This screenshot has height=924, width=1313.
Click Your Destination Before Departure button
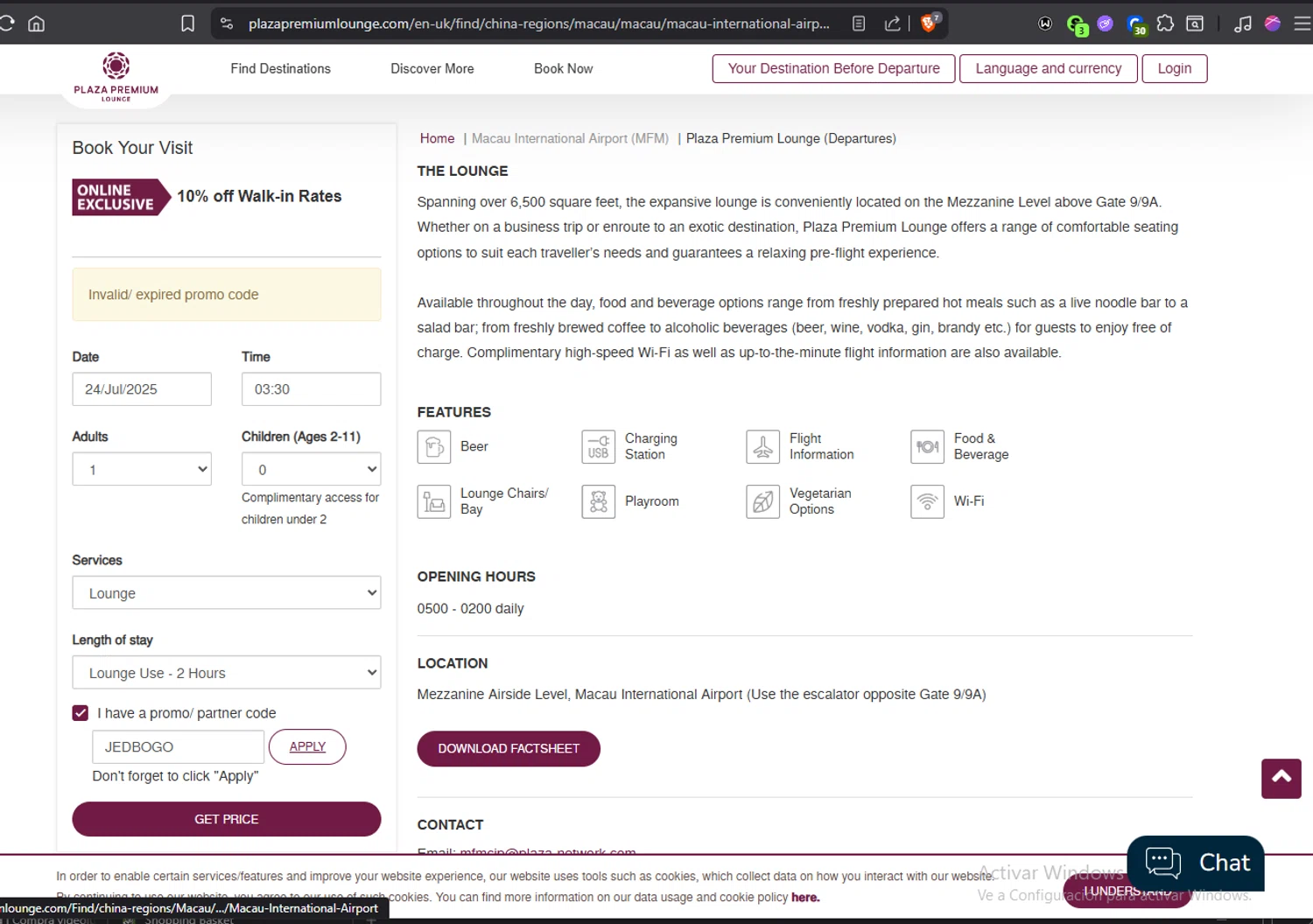point(833,68)
